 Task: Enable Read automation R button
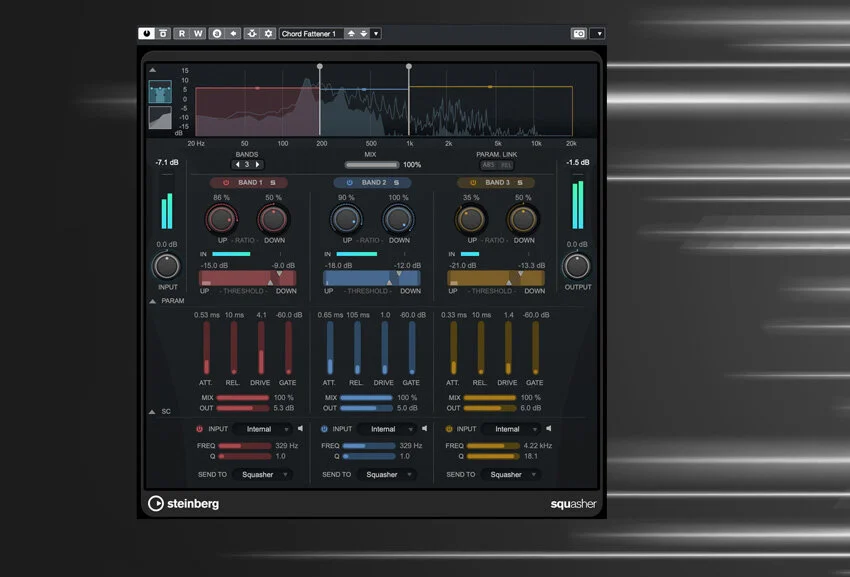182,34
